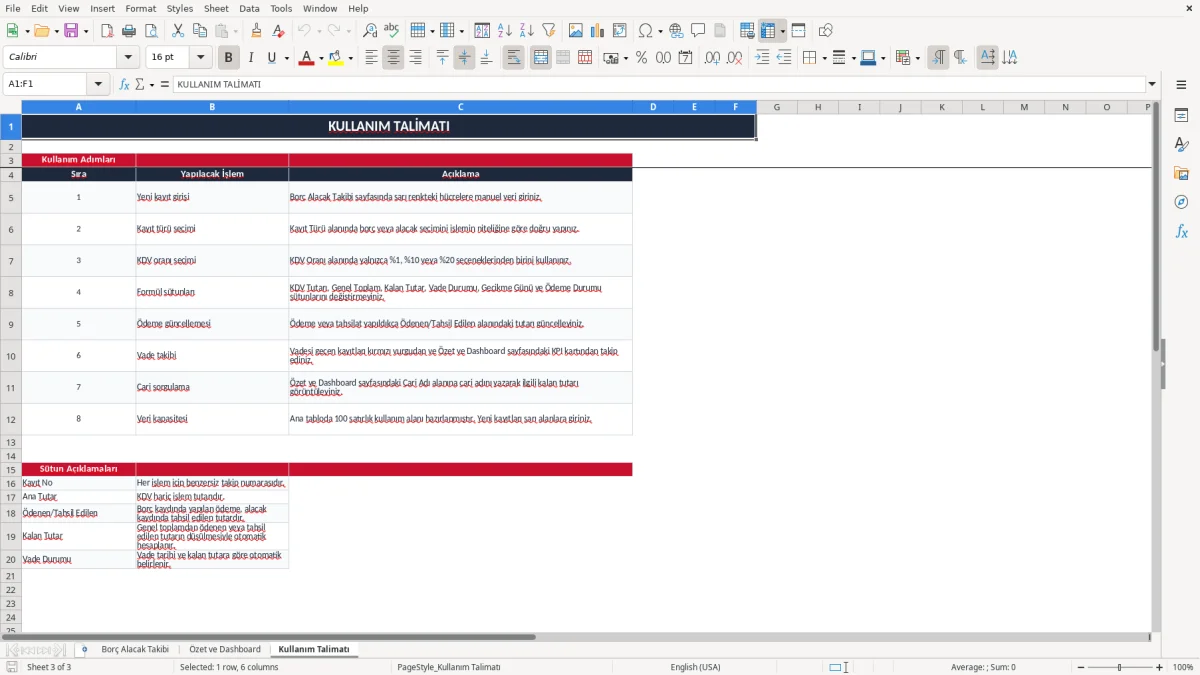Activate Clone Formatting paintbrush
Image resolution: width=1200 pixels, height=675 pixels.
pos(256,31)
